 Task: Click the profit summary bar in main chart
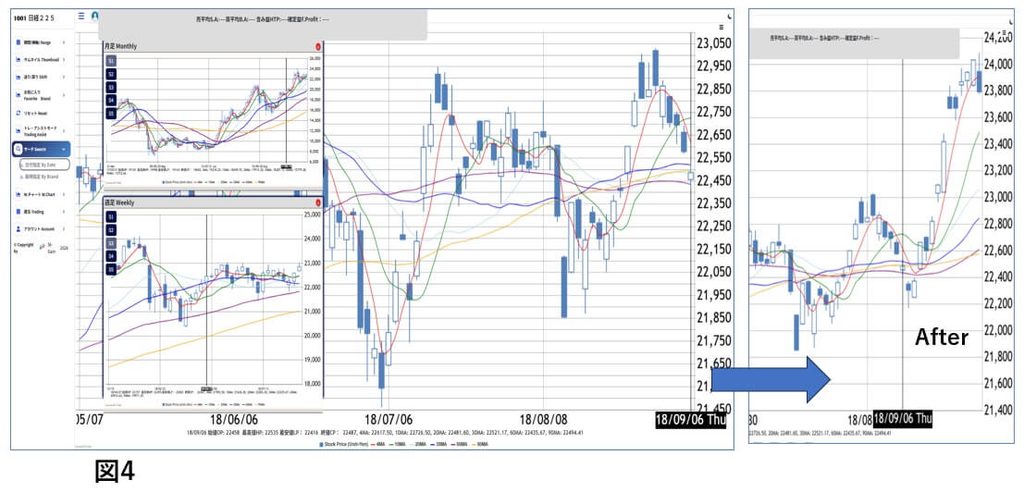pos(263,25)
